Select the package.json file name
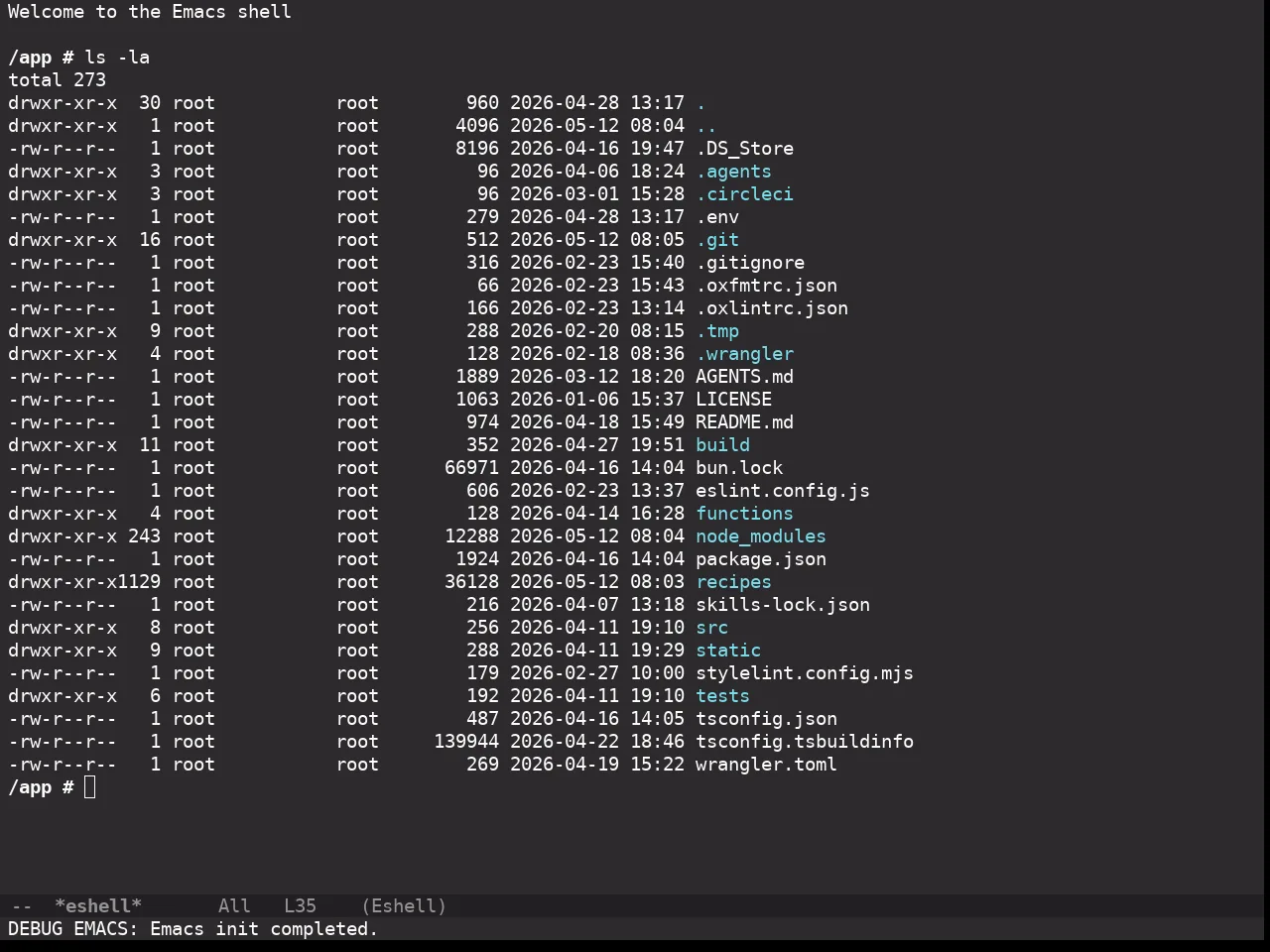This screenshot has width=1270, height=952. click(x=761, y=559)
